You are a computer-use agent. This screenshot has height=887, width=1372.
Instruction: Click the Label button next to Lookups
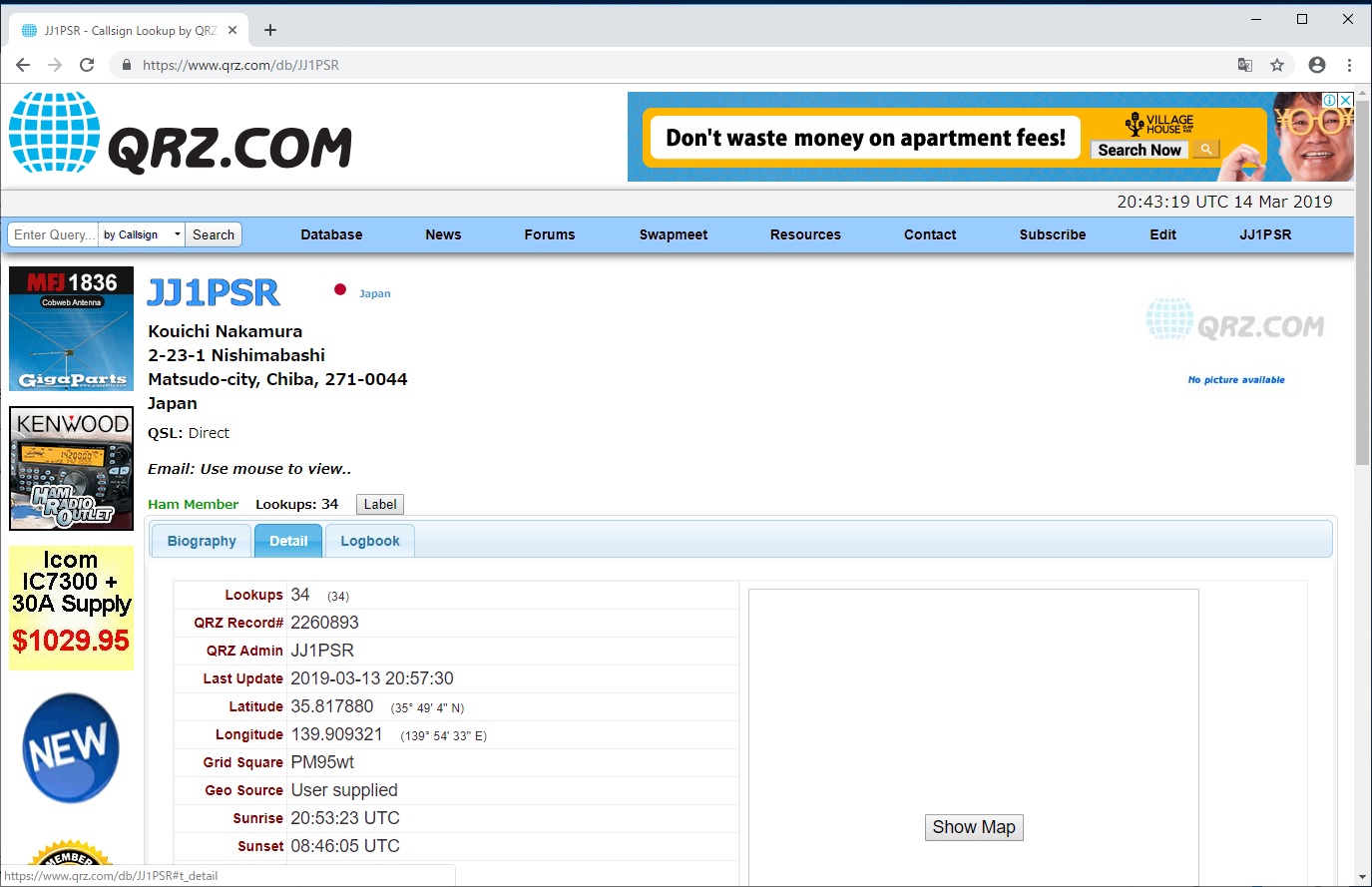[379, 504]
